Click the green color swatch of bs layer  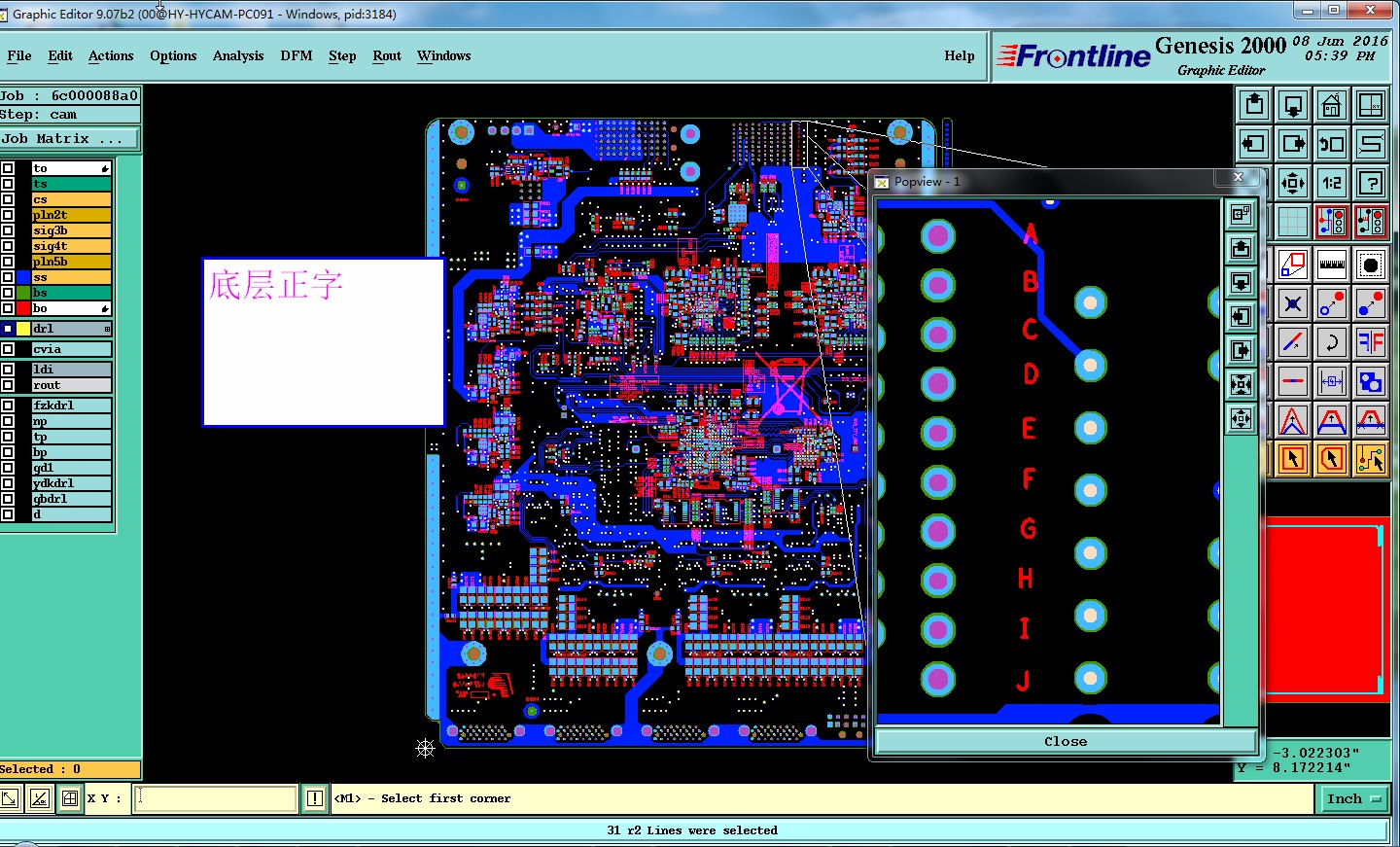pos(23,293)
